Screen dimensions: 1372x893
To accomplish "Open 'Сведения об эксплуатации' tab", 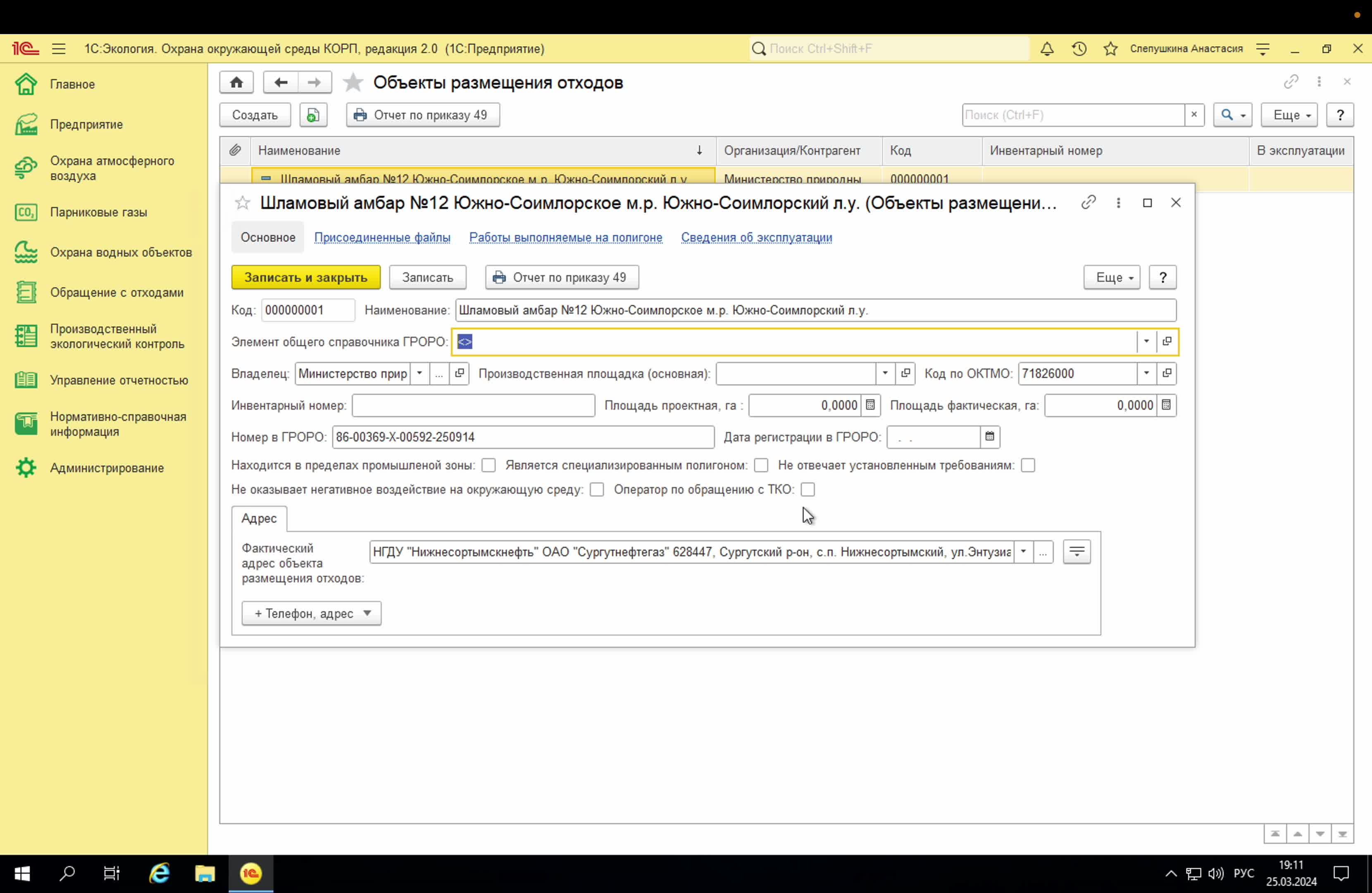I will [756, 237].
